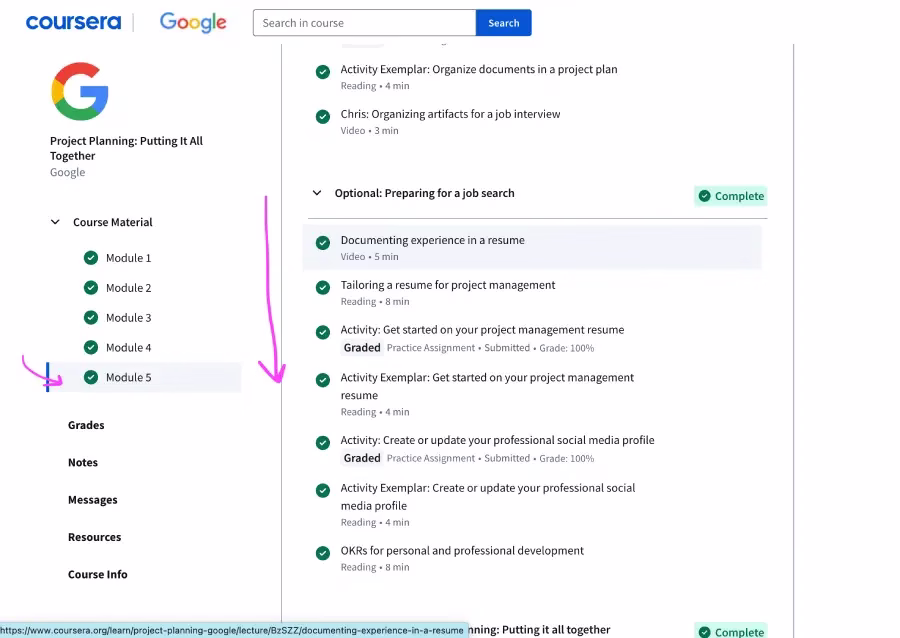
Task: Open the Notes page
Action: pos(83,462)
